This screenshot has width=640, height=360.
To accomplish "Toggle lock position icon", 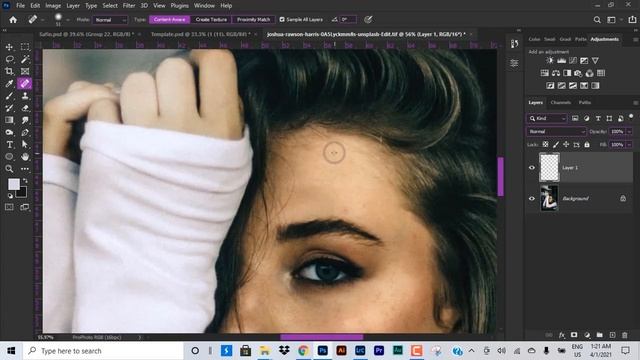I will [x=566, y=144].
